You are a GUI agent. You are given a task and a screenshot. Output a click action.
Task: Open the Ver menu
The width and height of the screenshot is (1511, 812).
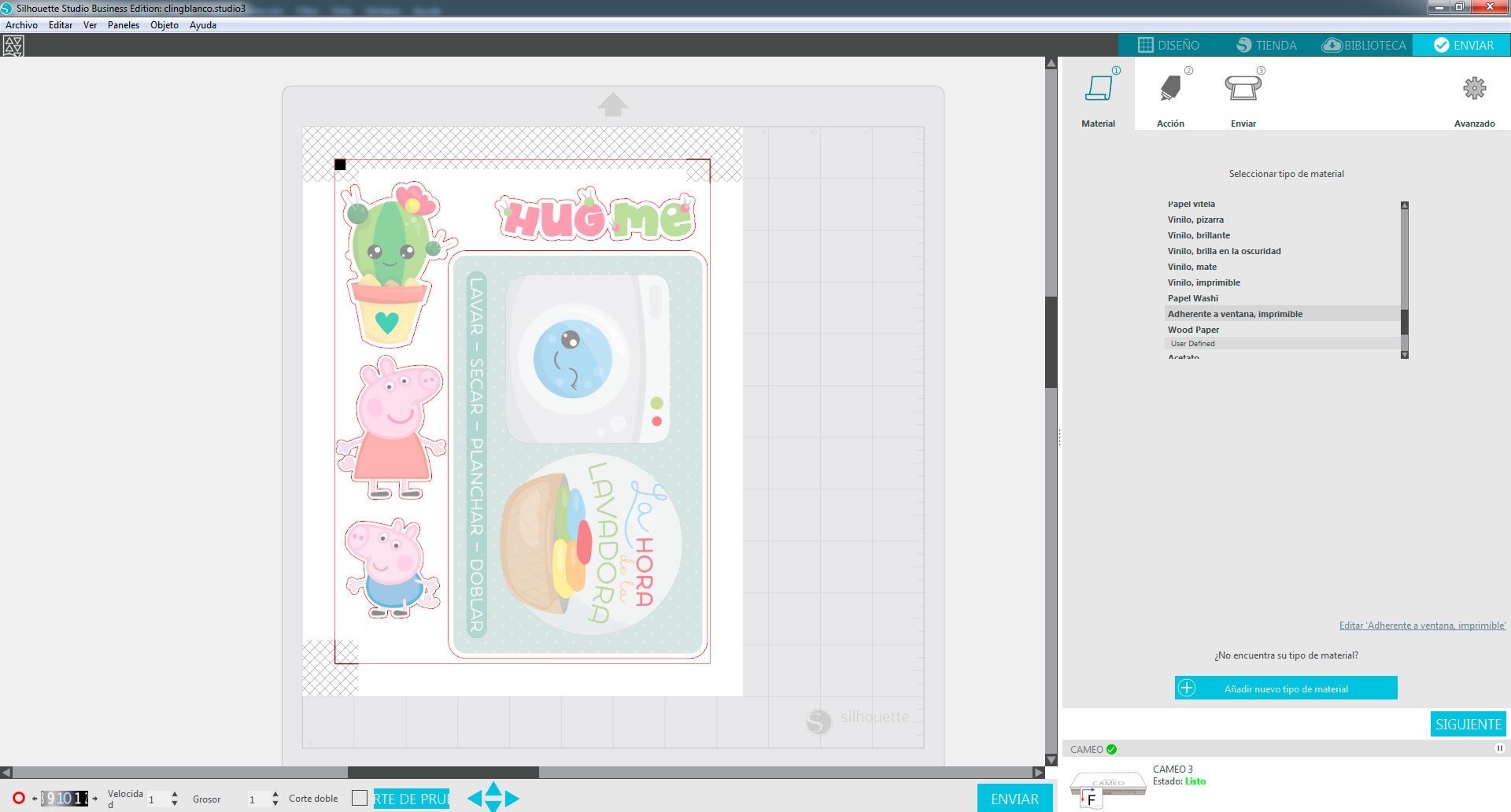91,25
